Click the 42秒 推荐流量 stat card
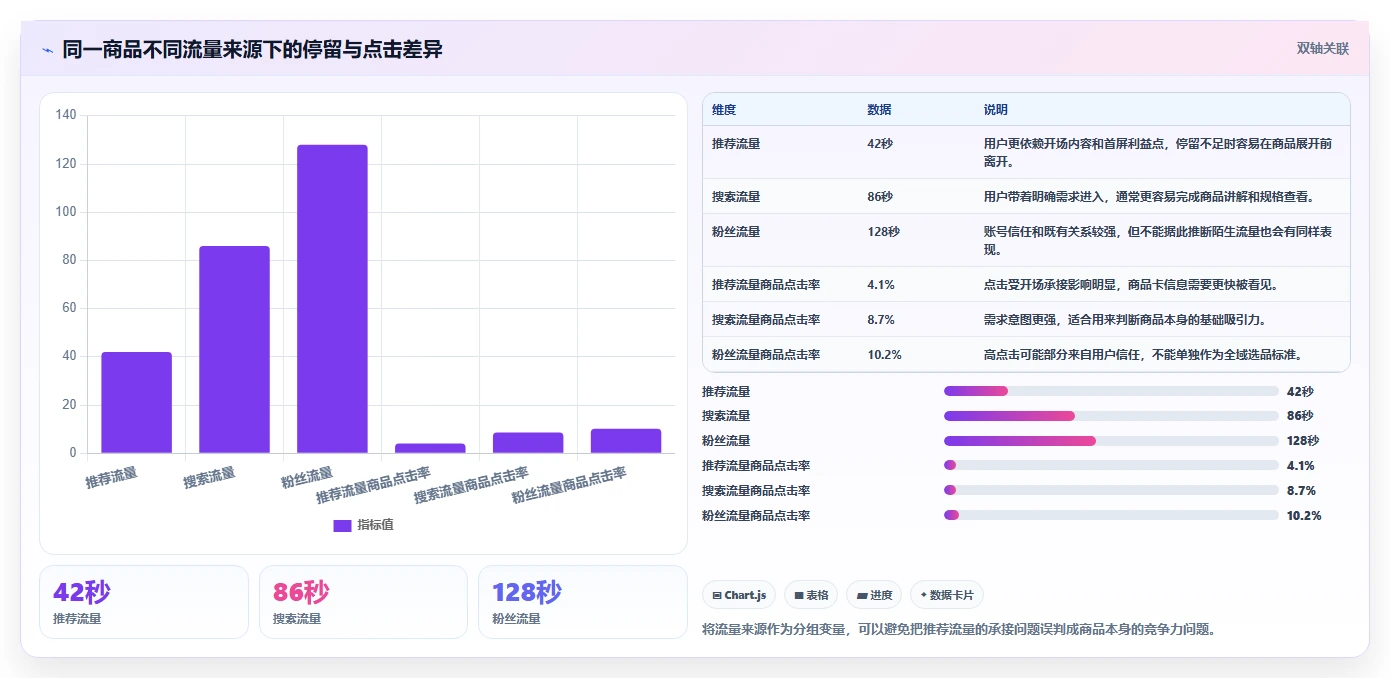Image resolution: width=1390 pixels, height=678 pixels. click(144, 602)
